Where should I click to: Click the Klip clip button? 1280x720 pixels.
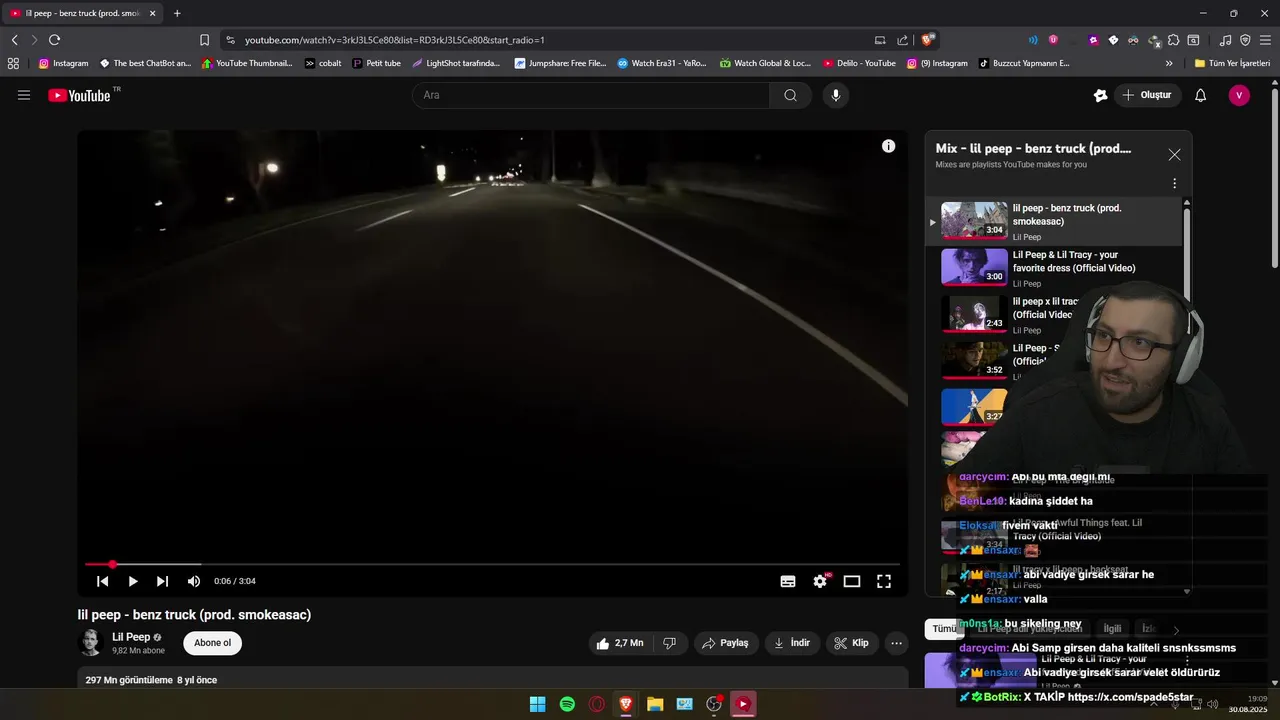coord(852,643)
